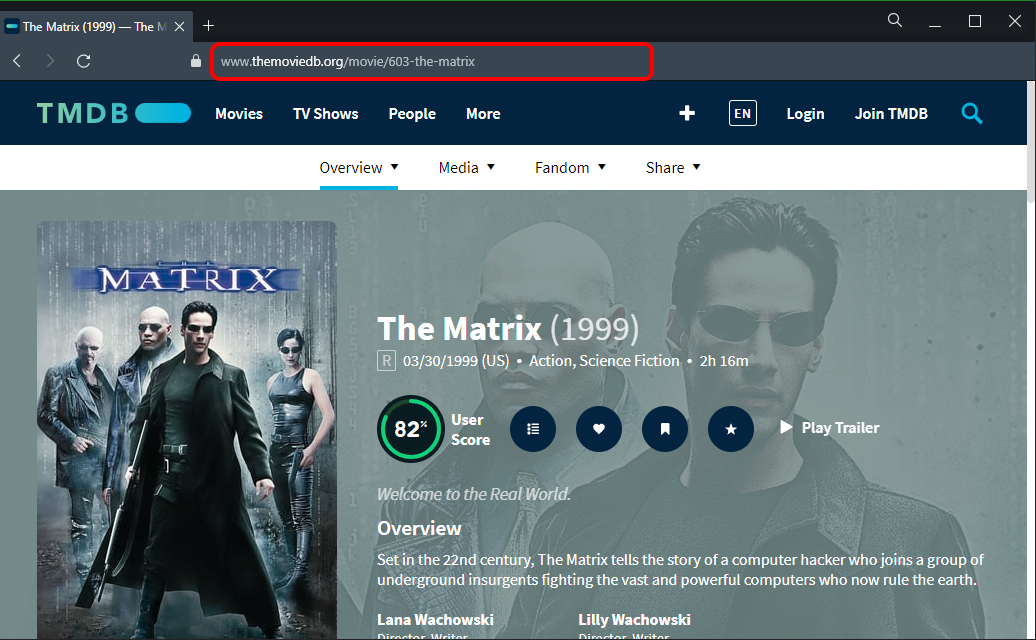1036x640 pixels.
Task: Open the More menu in TMDB header
Action: (483, 114)
